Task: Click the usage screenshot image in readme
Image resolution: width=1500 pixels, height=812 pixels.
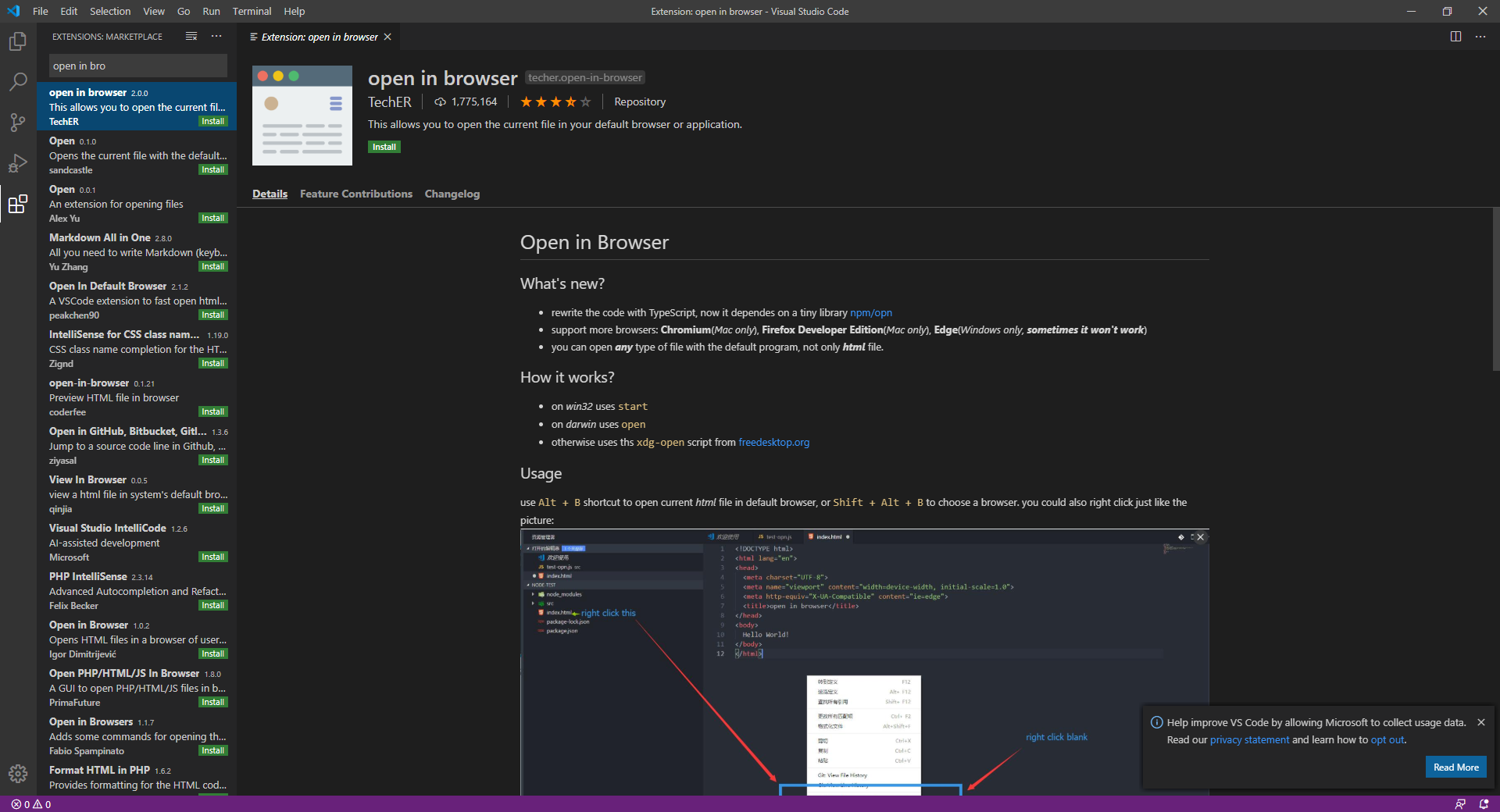Action: [x=865, y=662]
